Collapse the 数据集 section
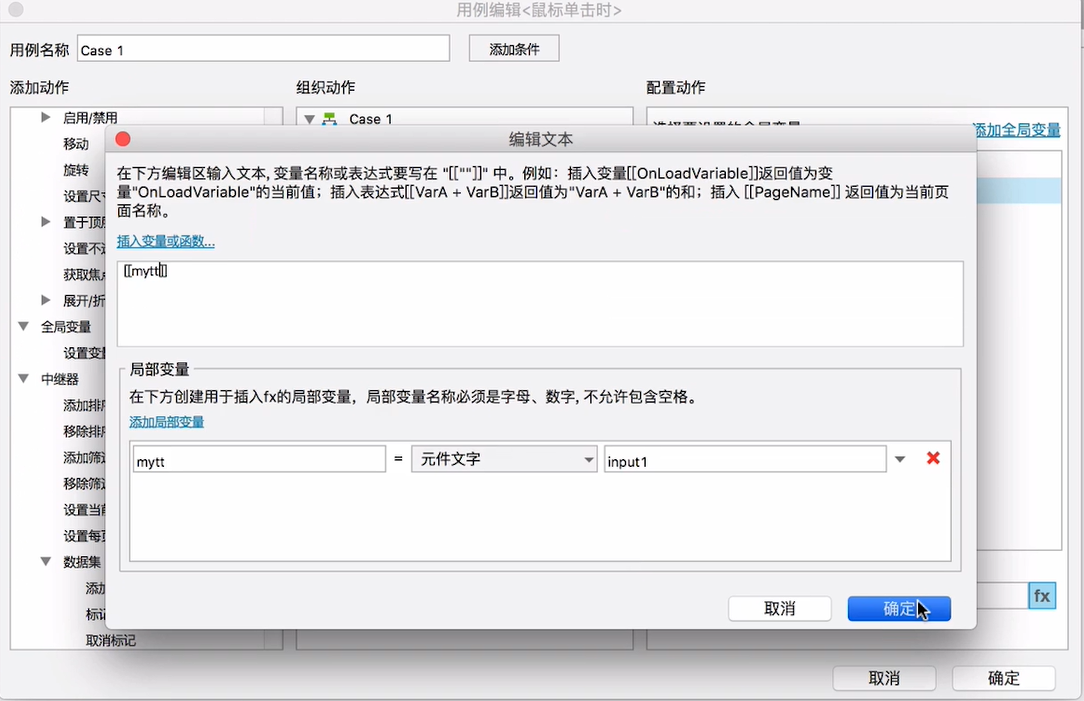This screenshot has height=701, width=1084. (46, 561)
